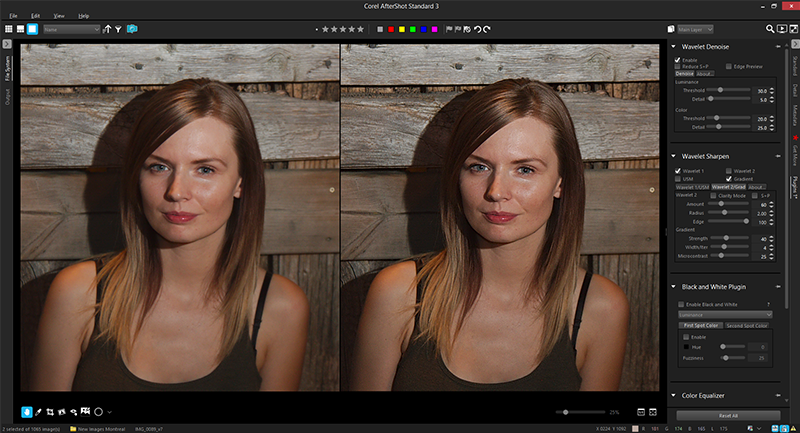Open the filter funnel tool
800x433 pixels.
(118, 29)
